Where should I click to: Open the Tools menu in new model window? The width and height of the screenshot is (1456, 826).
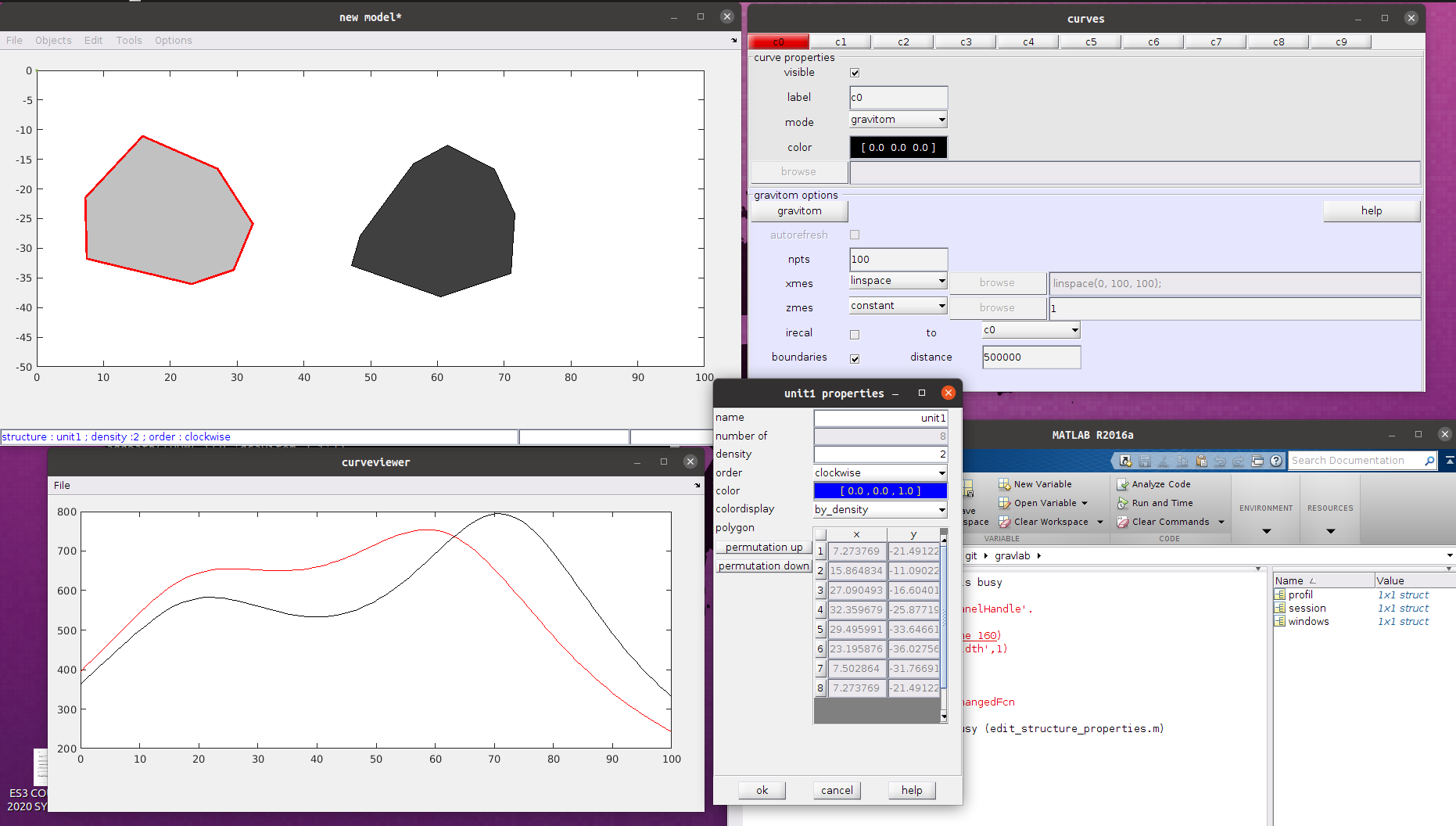click(x=129, y=40)
